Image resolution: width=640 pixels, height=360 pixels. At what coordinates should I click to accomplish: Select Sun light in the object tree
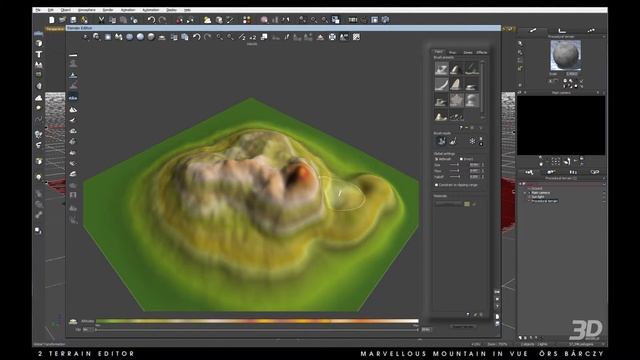click(538, 197)
